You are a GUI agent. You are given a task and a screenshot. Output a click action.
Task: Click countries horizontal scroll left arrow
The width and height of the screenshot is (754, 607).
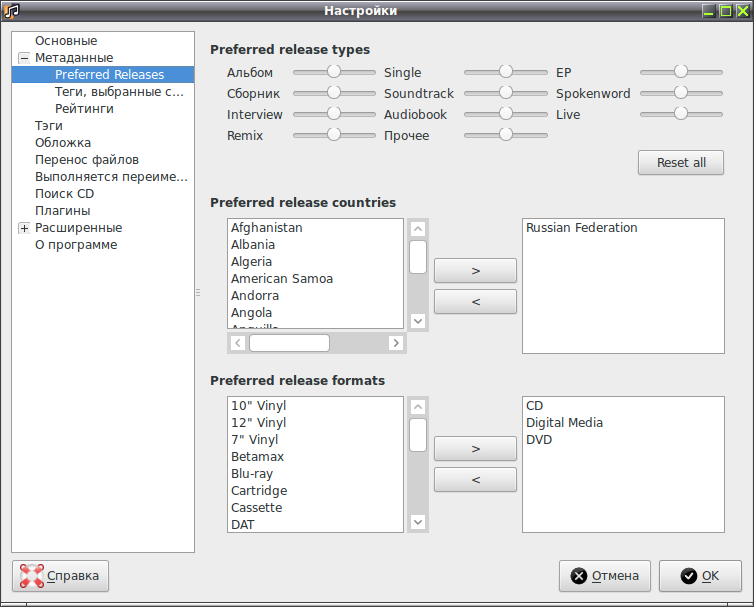click(238, 343)
